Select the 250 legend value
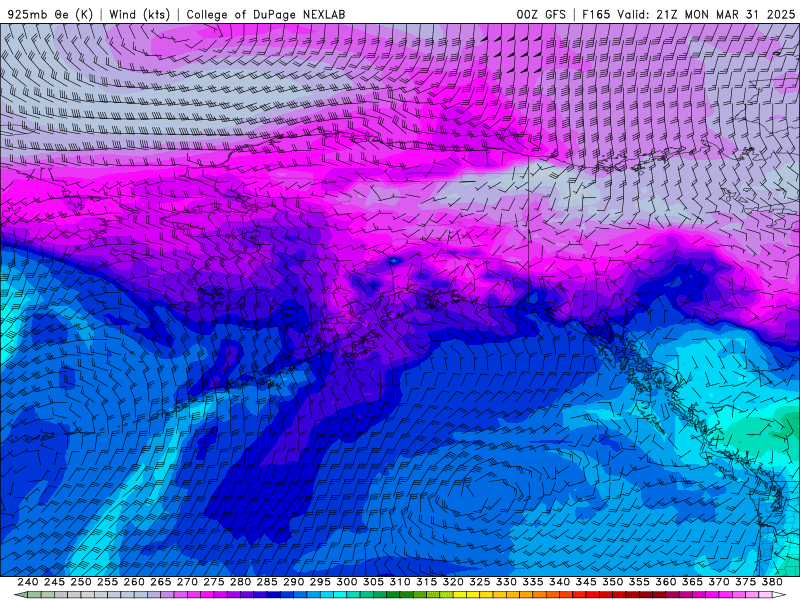The width and height of the screenshot is (800, 600). pos(81,582)
